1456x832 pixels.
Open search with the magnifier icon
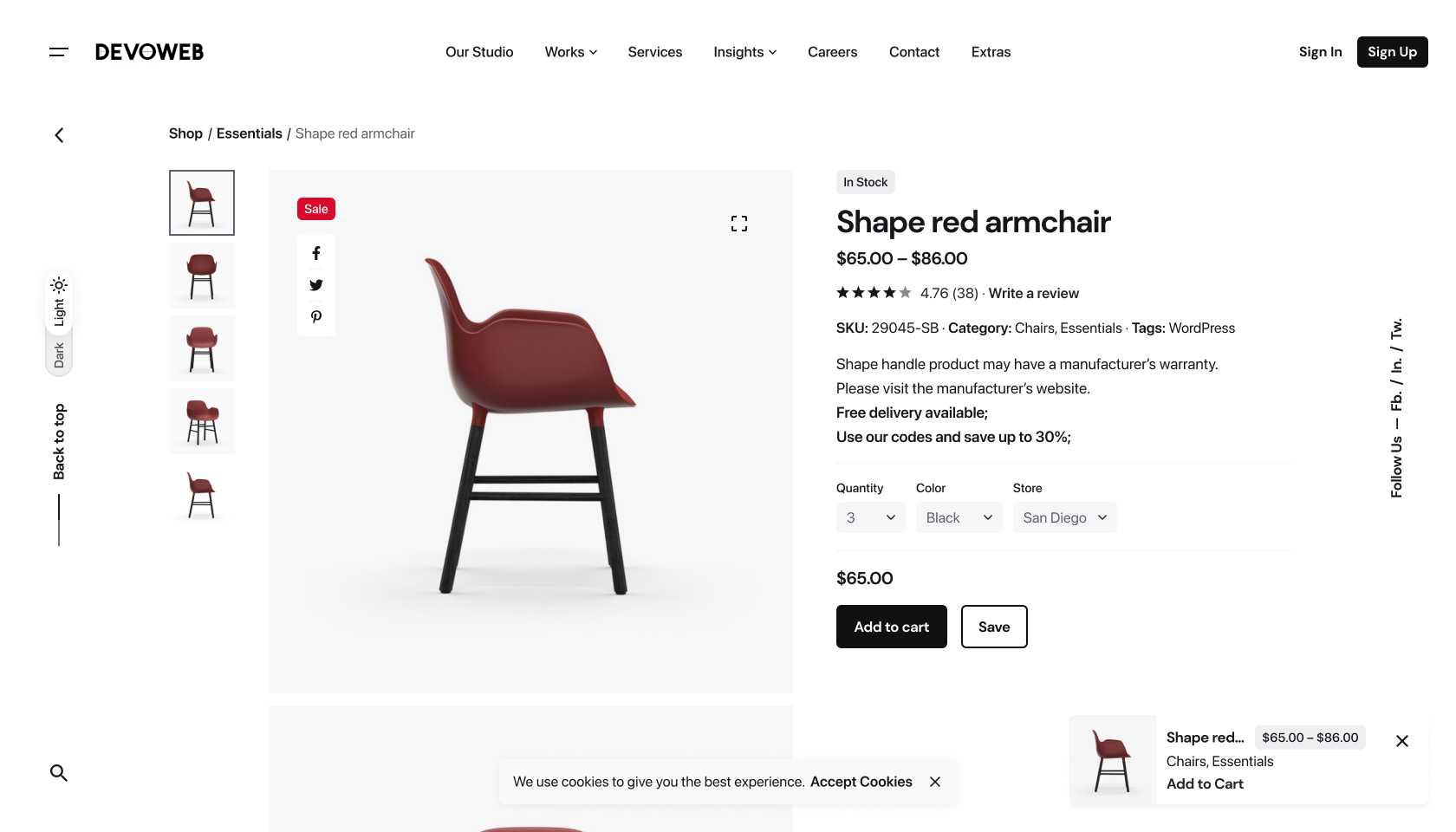coord(58,772)
